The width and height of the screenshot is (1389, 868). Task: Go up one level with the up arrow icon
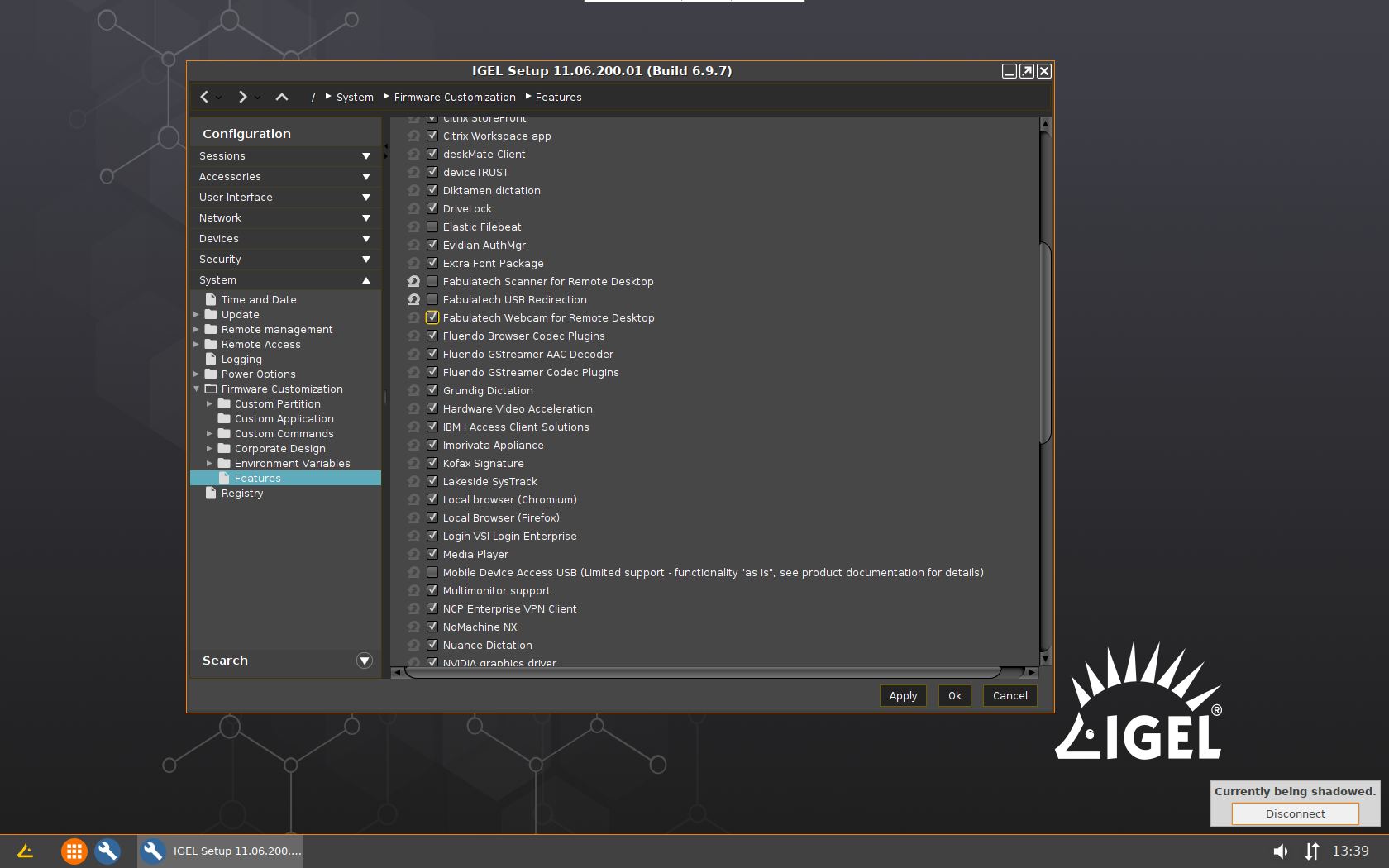pos(282,97)
